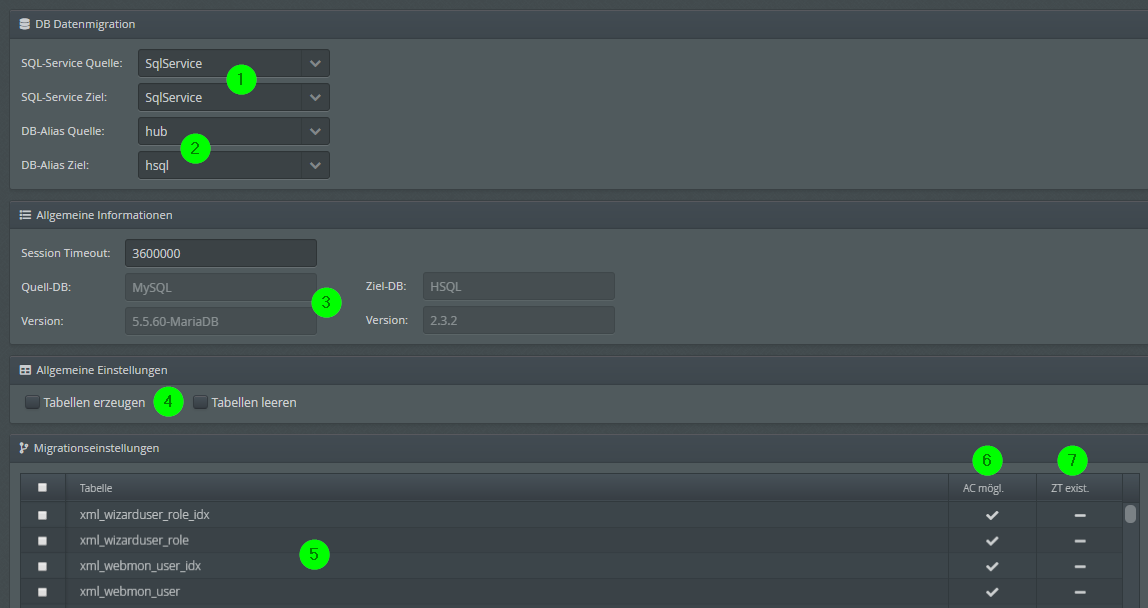The image size is (1148, 608).
Task: Click the list icon beside Allgemeine Informationen
Action: click(24, 214)
